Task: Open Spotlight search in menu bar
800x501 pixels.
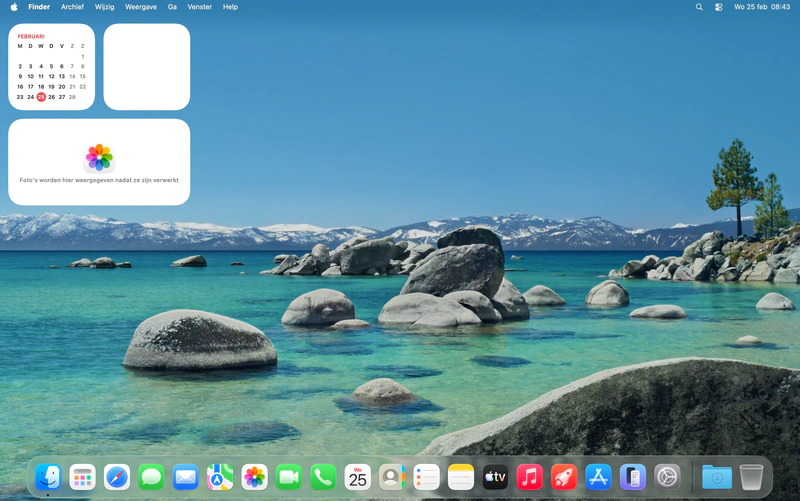Action: [699, 7]
